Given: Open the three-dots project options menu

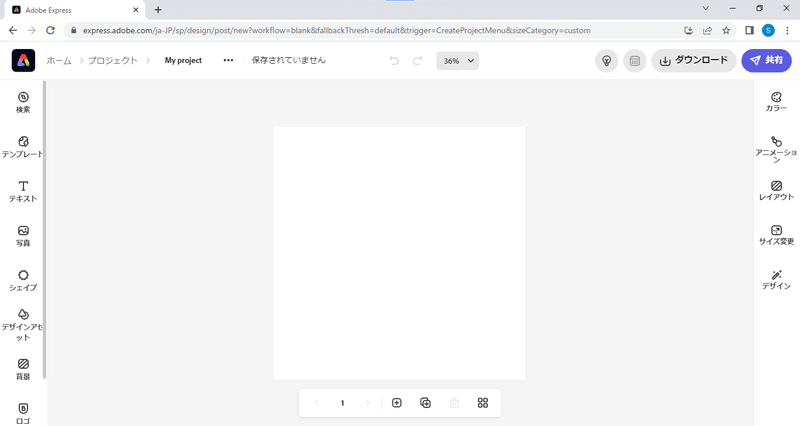Looking at the screenshot, I should tap(228, 60).
